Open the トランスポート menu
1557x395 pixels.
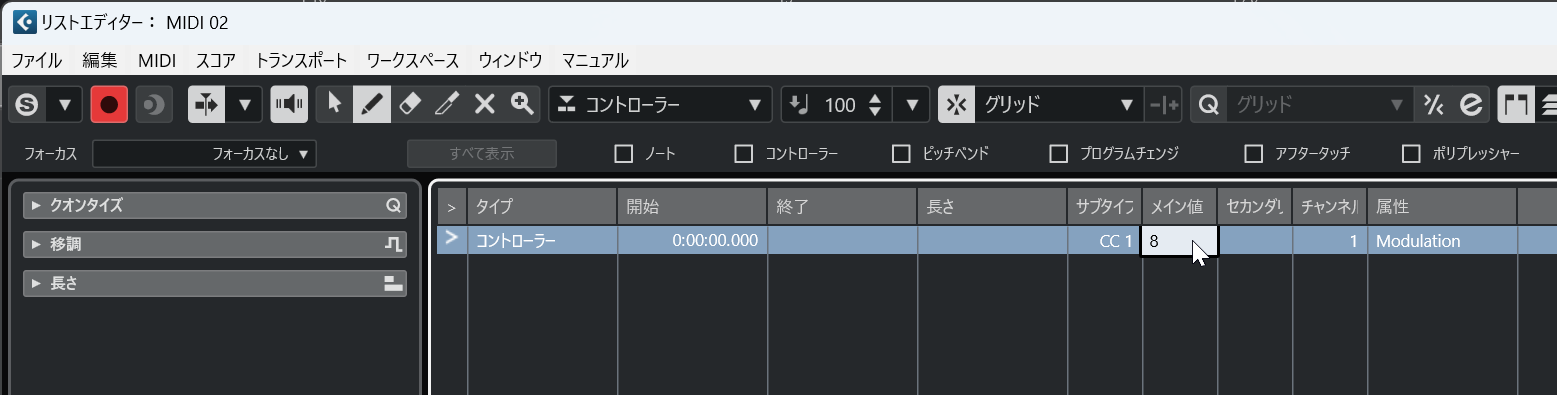click(302, 60)
